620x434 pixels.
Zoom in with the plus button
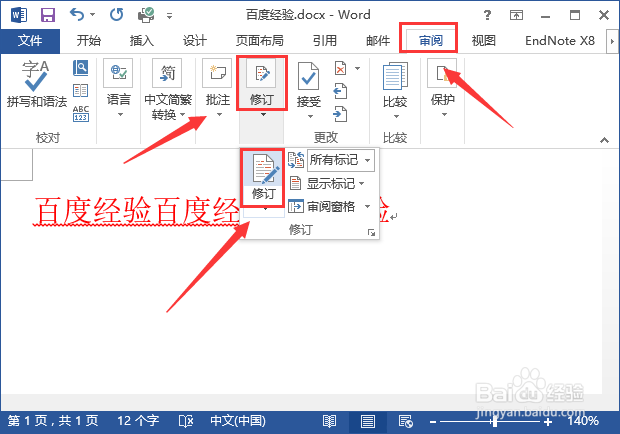(x=548, y=422)
